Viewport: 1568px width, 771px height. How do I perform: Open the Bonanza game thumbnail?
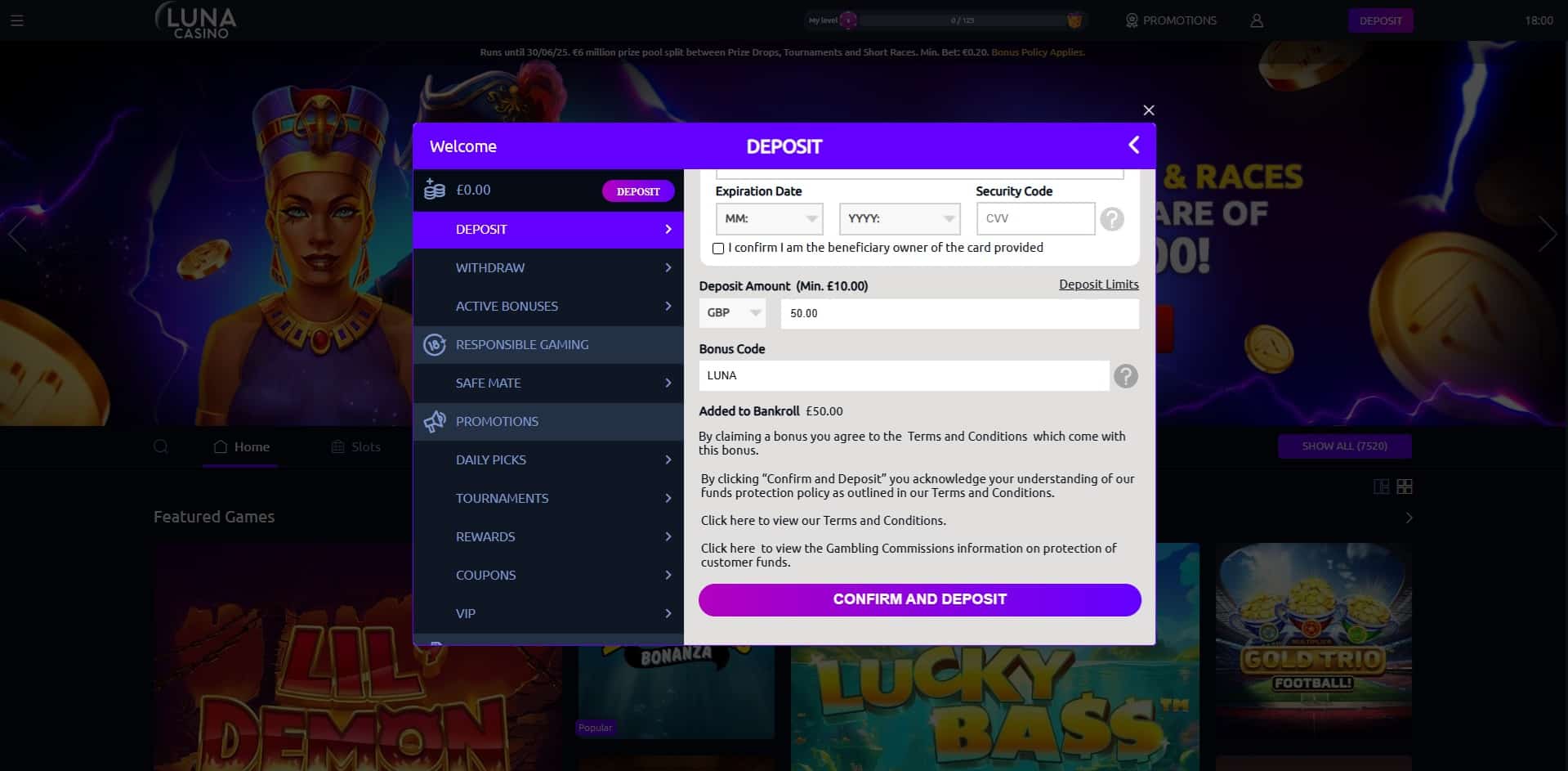pos(677,691)
